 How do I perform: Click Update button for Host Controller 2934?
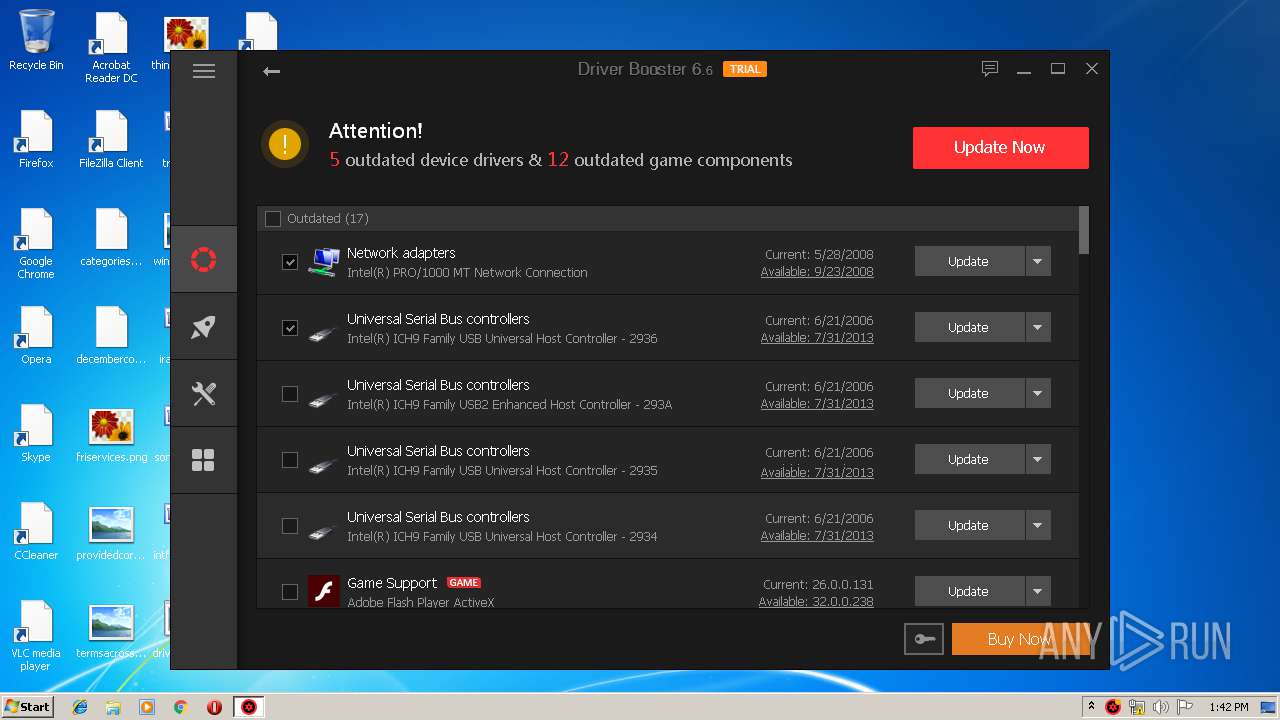(969, 525)
